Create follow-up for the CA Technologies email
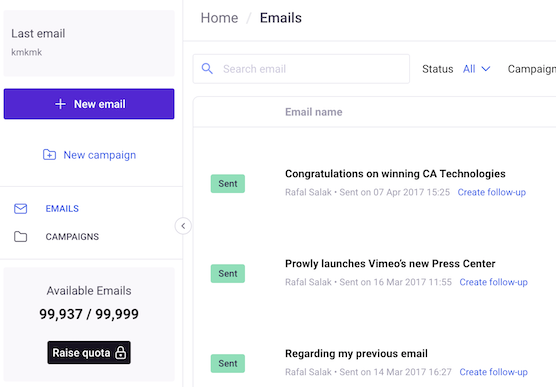Image resolution: width=556 pixels, height=387 pixels. (491, 192)
